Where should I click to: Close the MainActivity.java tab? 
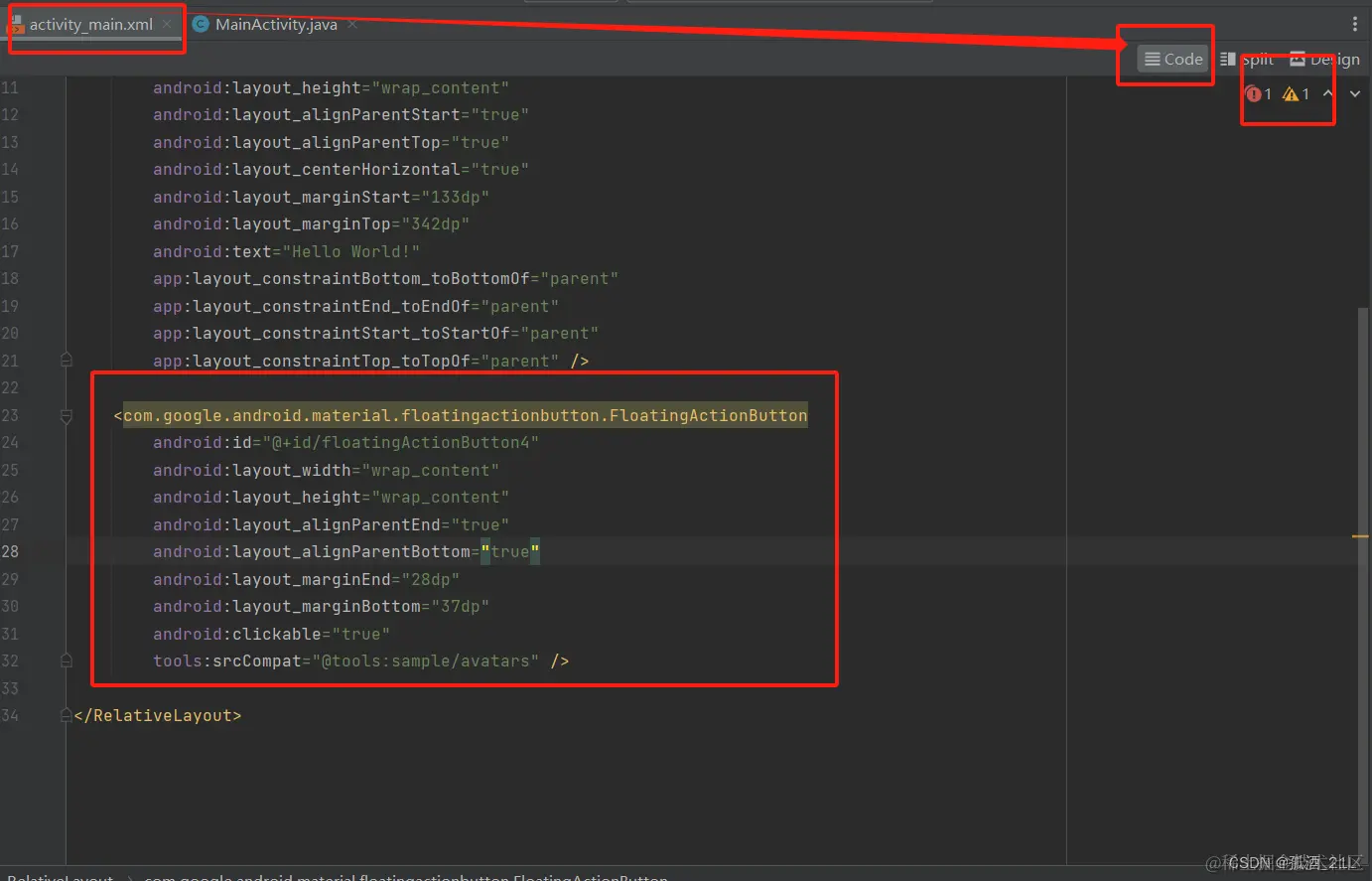click(352, 25)
